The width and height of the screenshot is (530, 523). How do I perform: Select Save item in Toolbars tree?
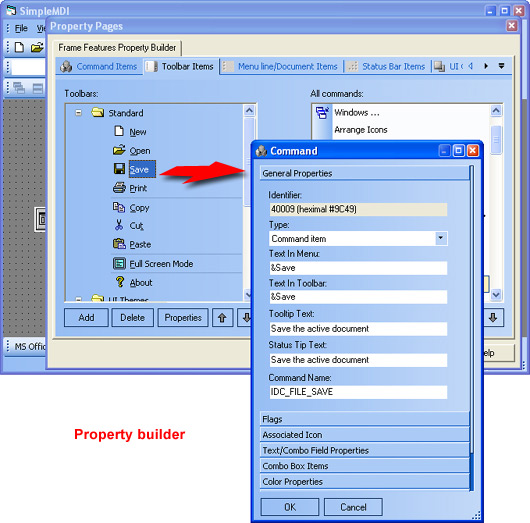coord(142,169)
